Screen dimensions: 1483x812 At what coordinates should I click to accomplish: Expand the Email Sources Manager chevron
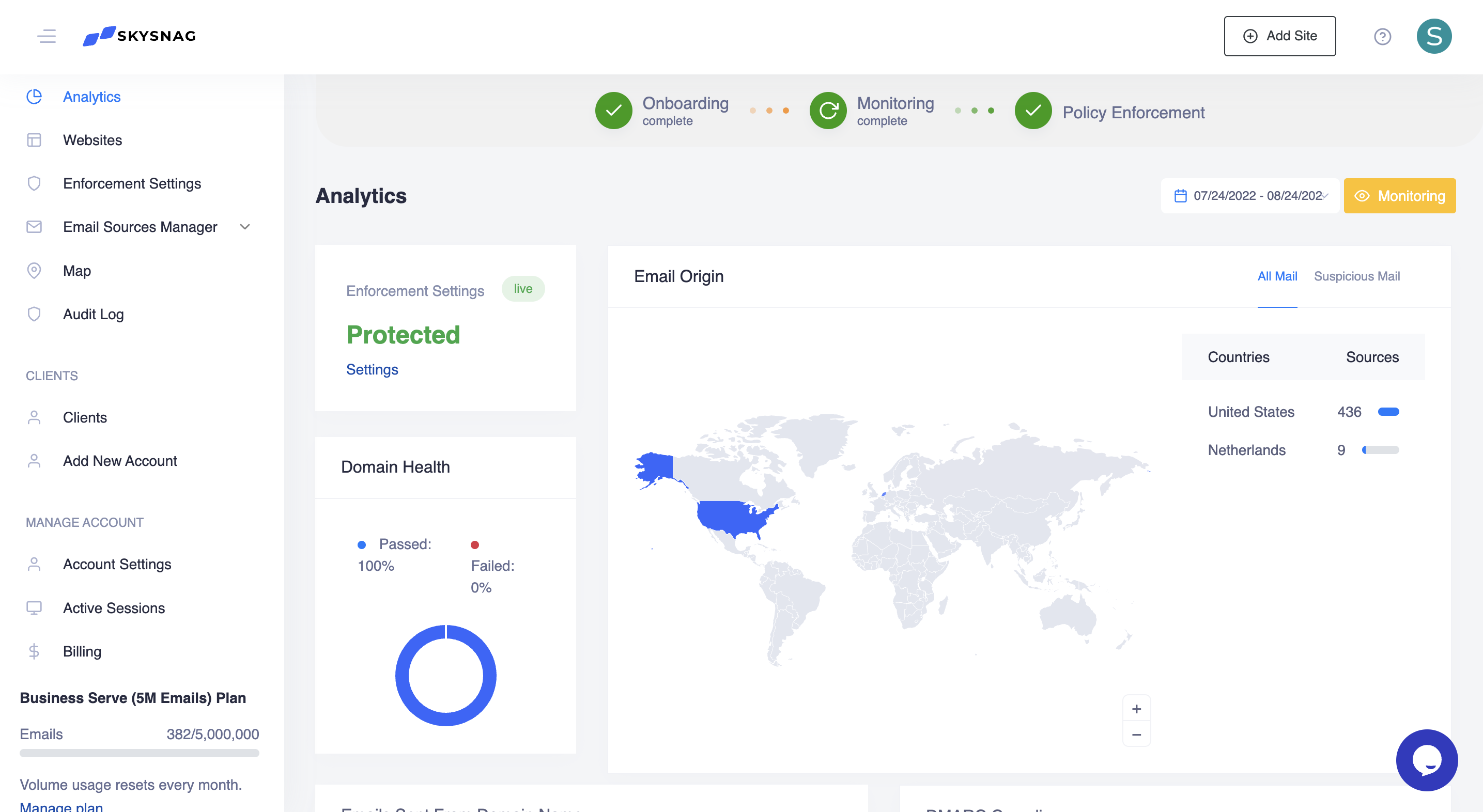[244, 227]
